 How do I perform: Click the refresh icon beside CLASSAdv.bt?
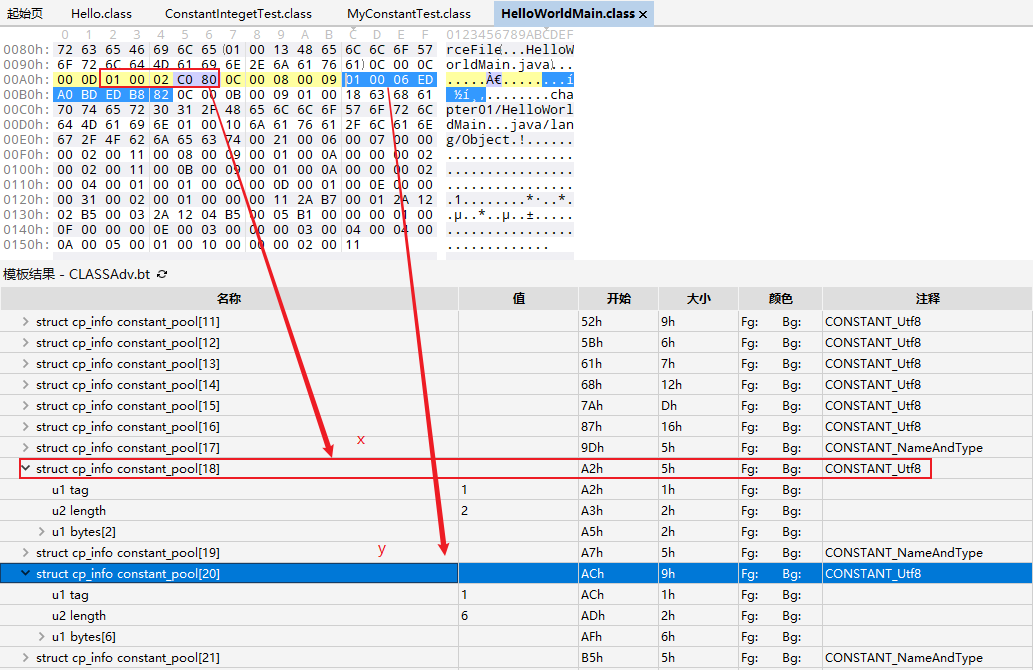click(x=163, y=274)
